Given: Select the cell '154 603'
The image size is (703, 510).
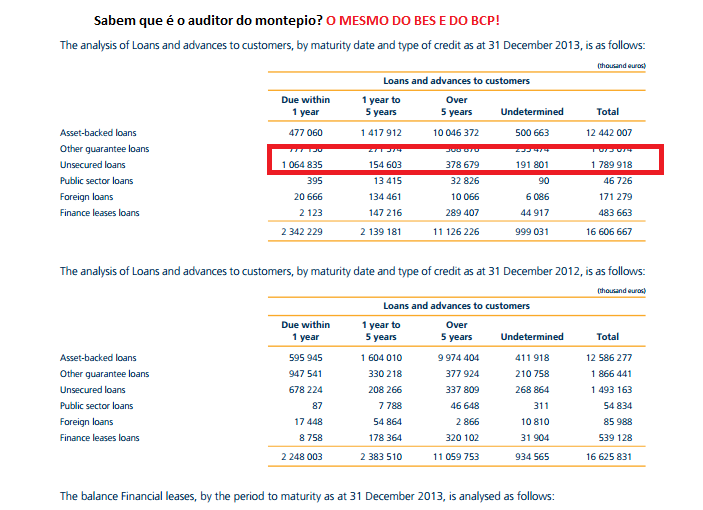Looking at the screenshot, I should tap(385, 165).
